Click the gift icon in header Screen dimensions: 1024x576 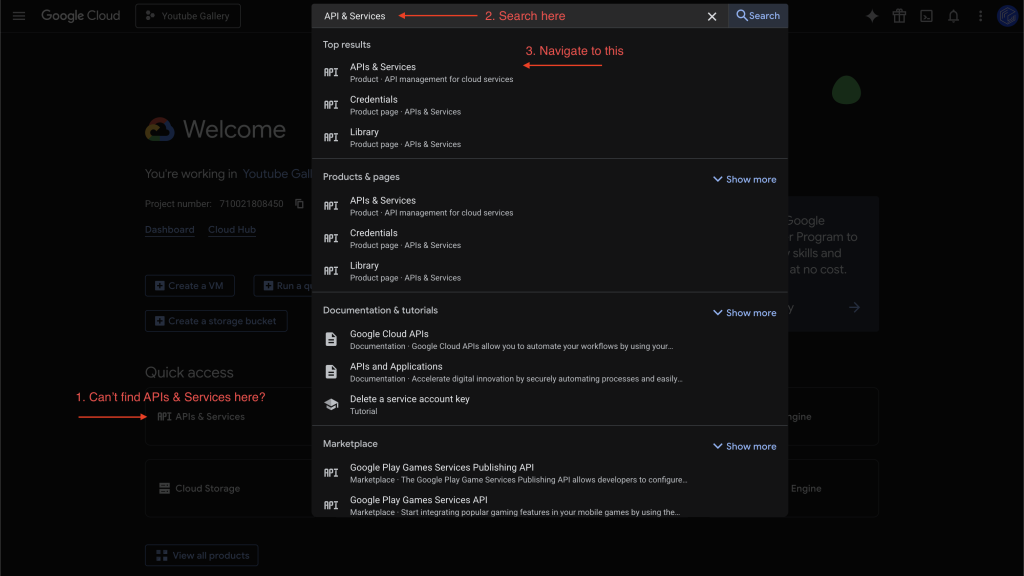pos(899,16)
